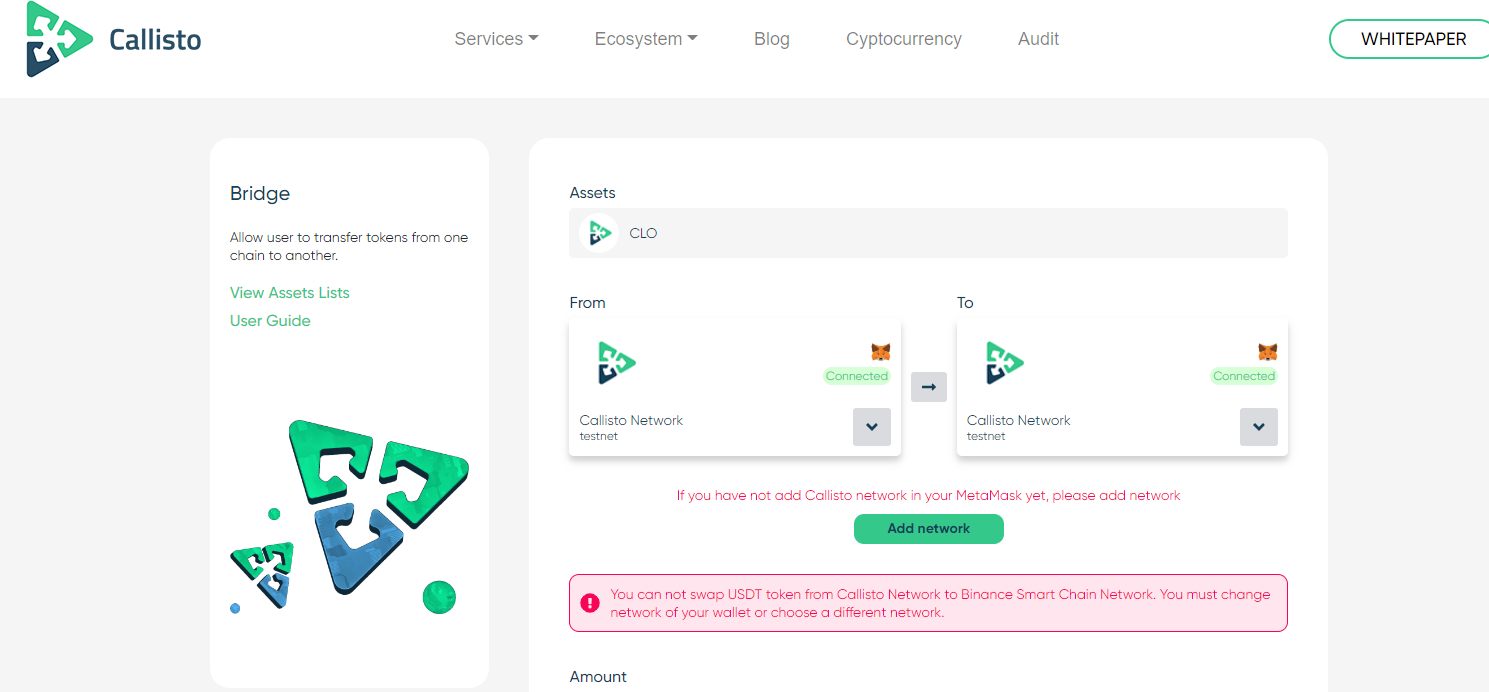Open the Cyptocurrency menu item

pyautogui.click(x=904, y=39)
